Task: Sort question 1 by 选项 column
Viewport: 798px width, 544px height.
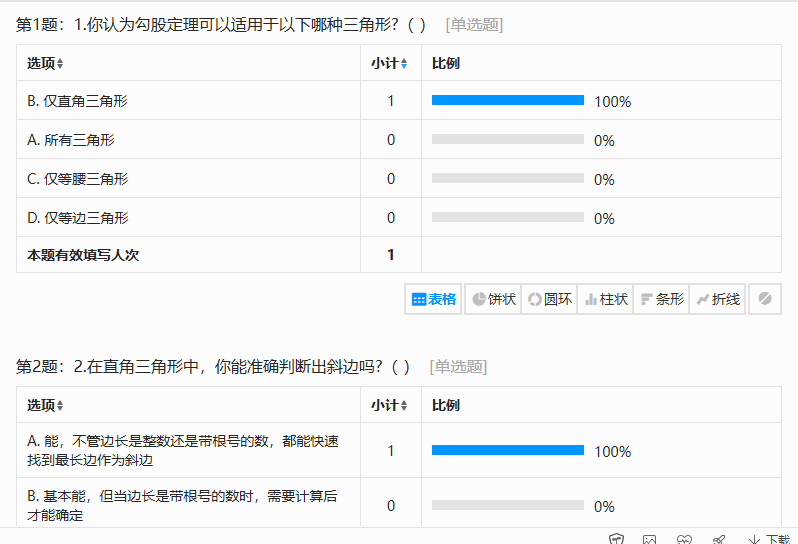Action: tap(45, 64)
